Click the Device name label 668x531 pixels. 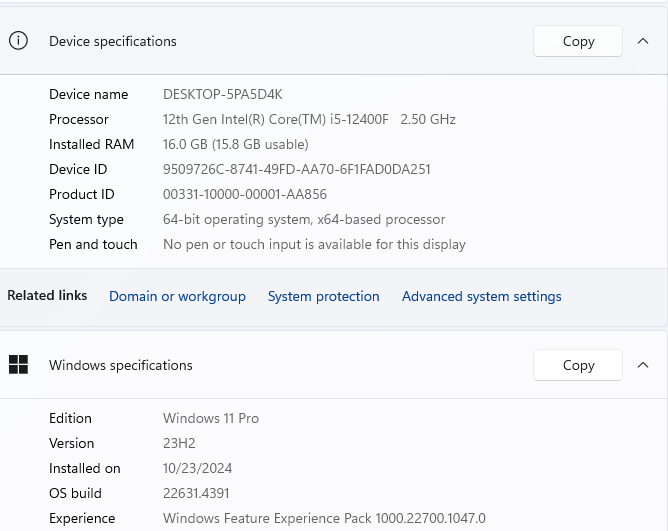[89, 94]
